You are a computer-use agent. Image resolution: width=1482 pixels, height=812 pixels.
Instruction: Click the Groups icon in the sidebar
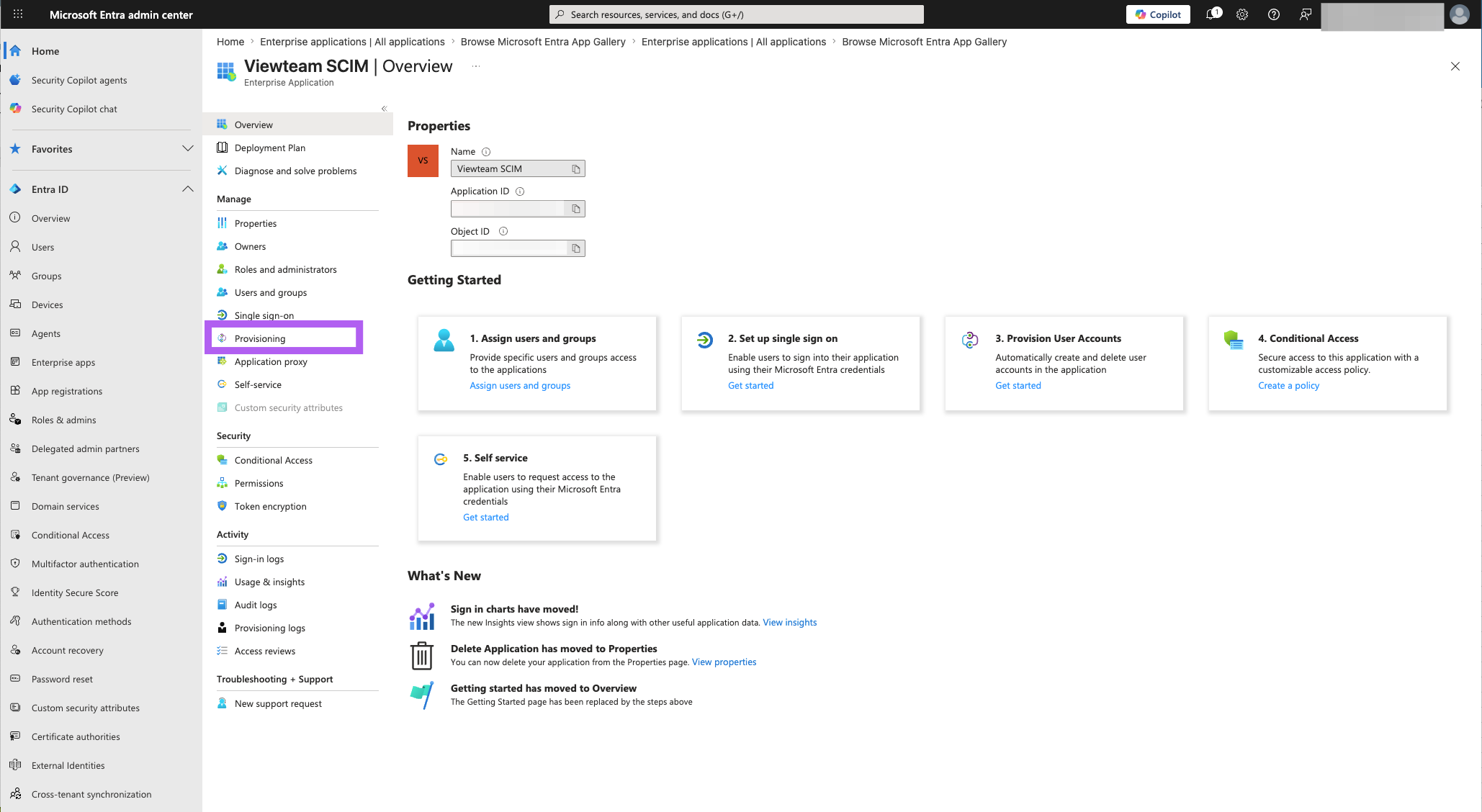pyautogui.click(x=15, y=276)
